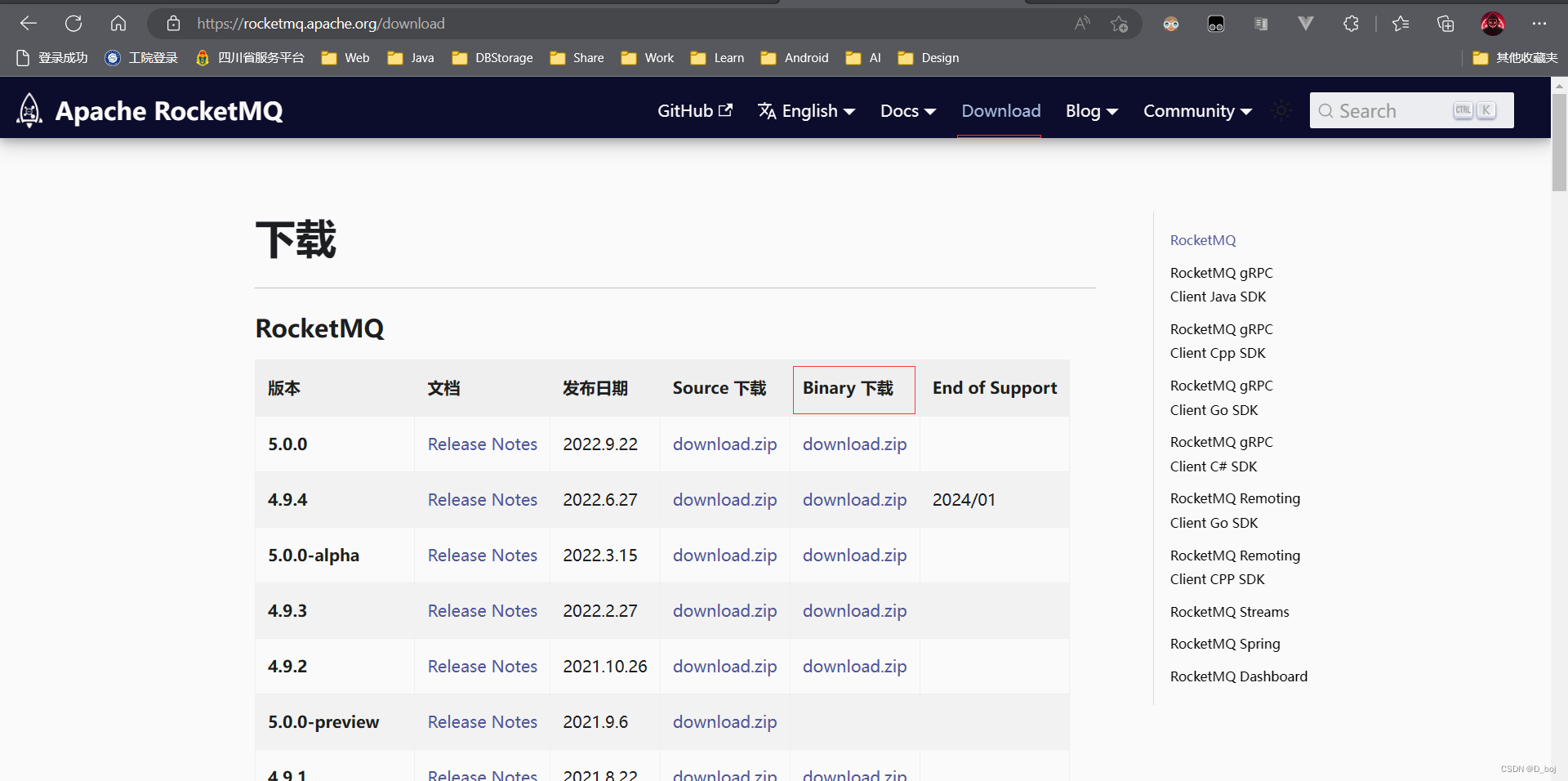The image size is (1568, 781).
Task: Open the 登录成功 bookmark
Action: 52,58
